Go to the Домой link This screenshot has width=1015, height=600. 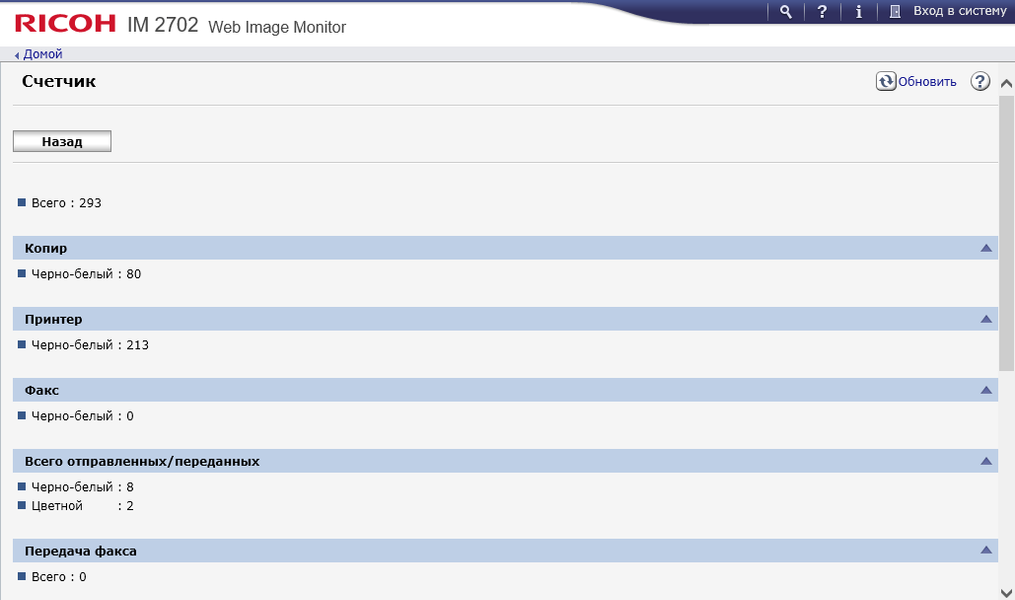coord(43,55)
